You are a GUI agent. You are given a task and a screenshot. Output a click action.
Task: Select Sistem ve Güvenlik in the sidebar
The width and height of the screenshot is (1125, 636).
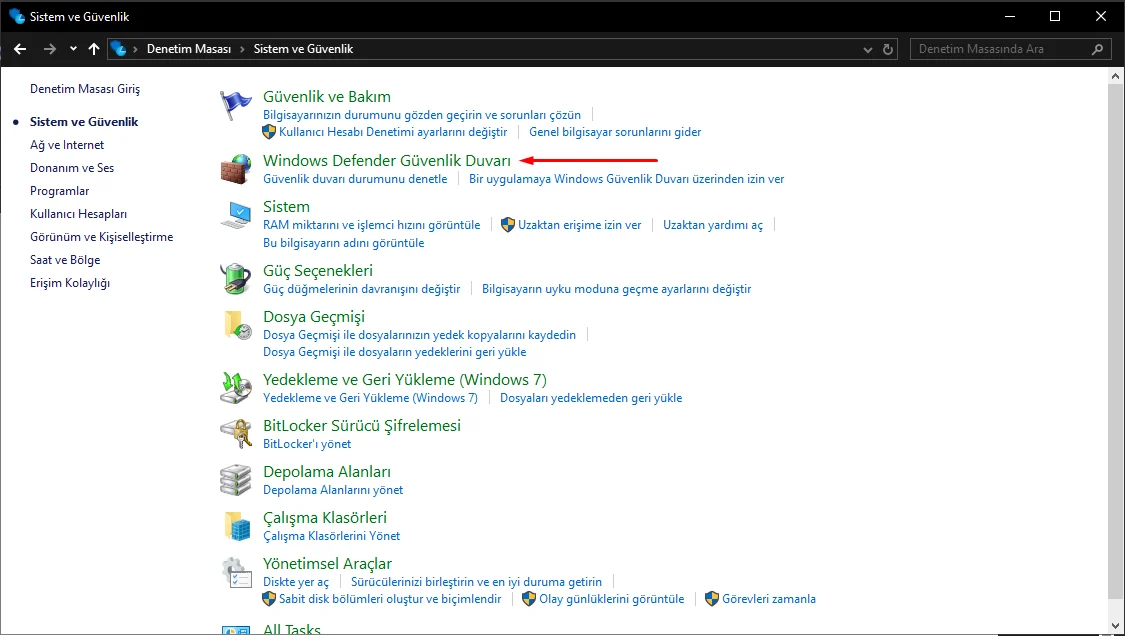[84, 122]
